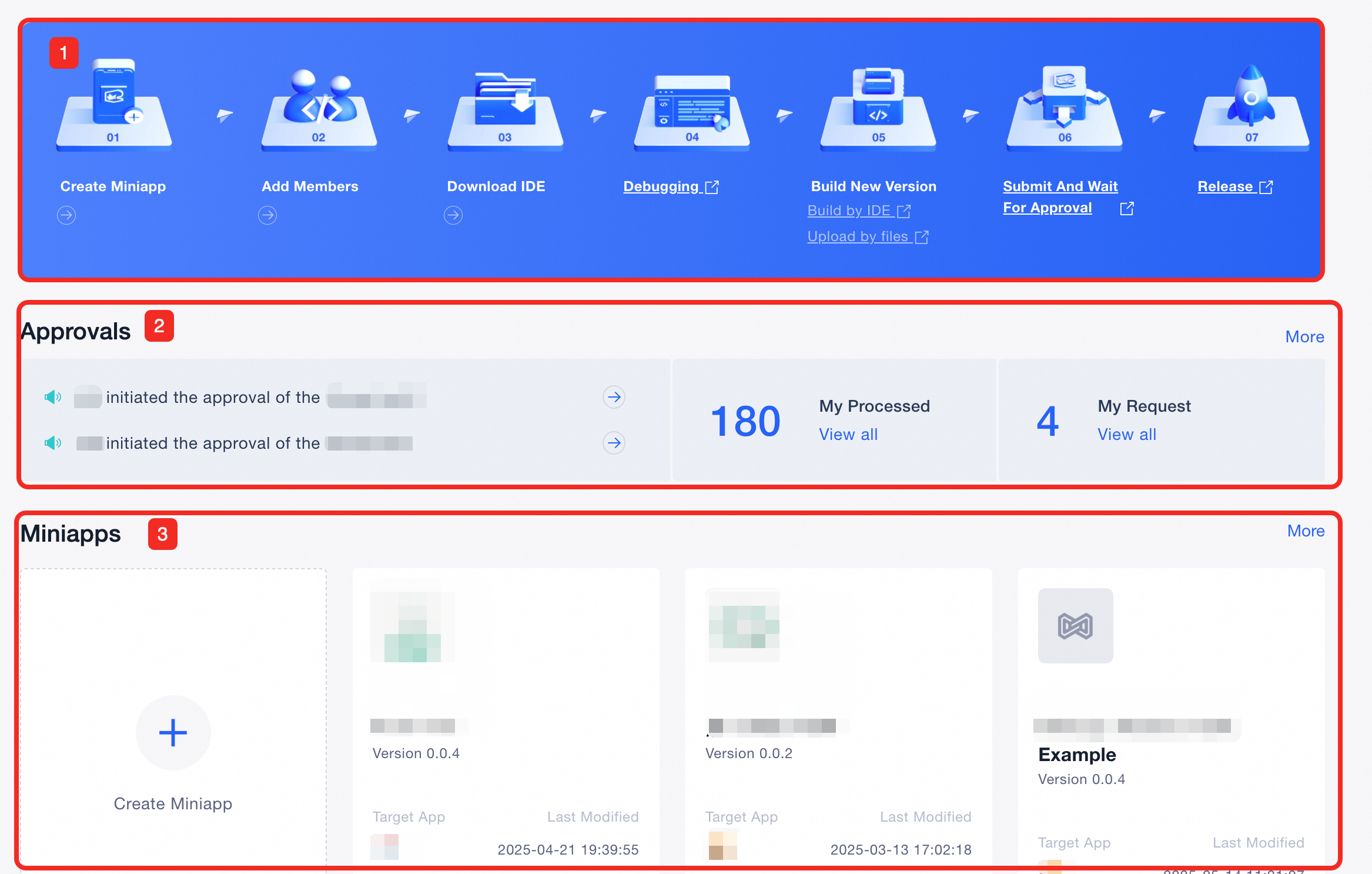Click the plus button to create a miniapp
Viewport: 1372px width, 874px height.
coord(173,733)
